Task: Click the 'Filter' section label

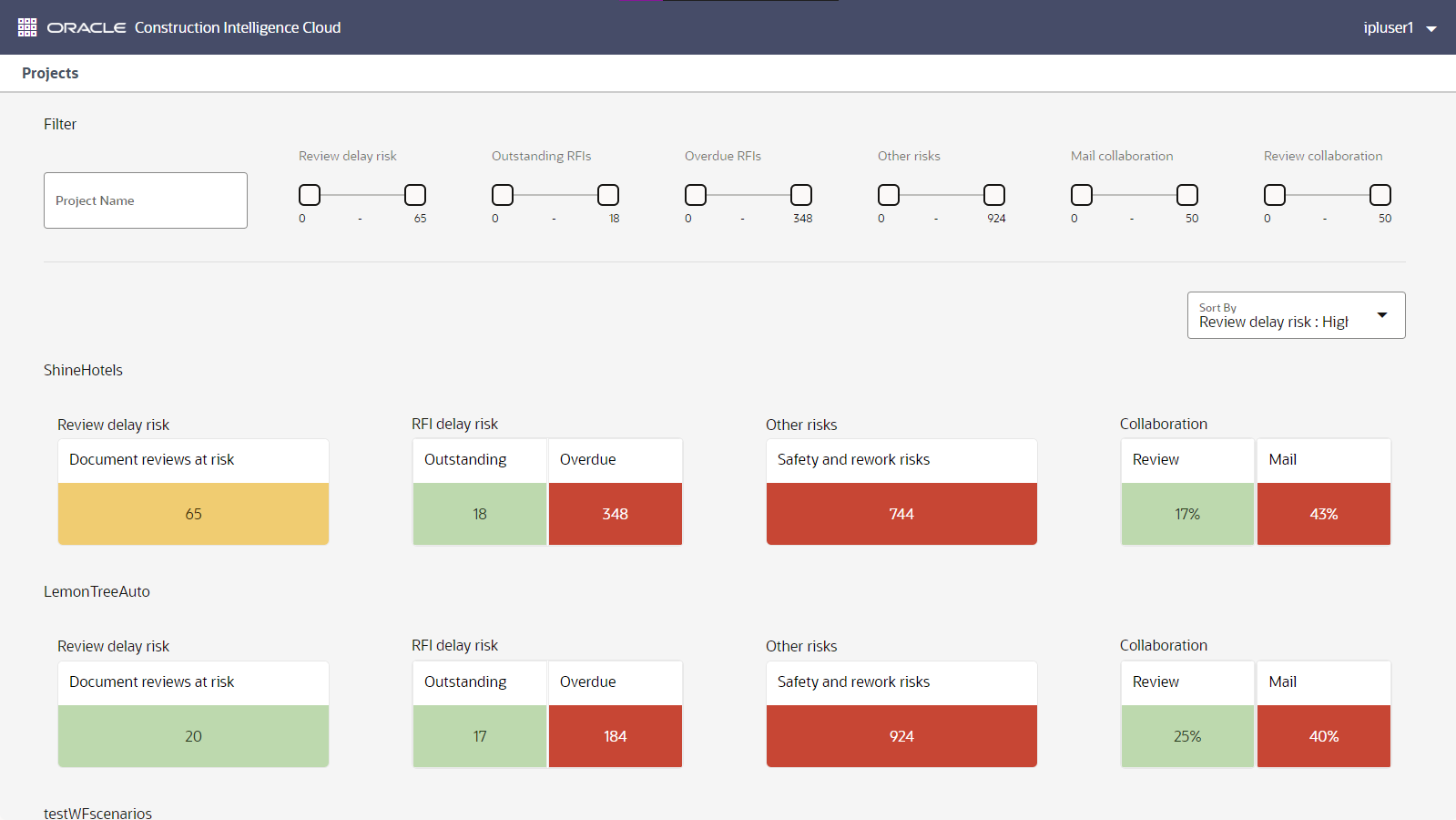Action: [60, 124]
